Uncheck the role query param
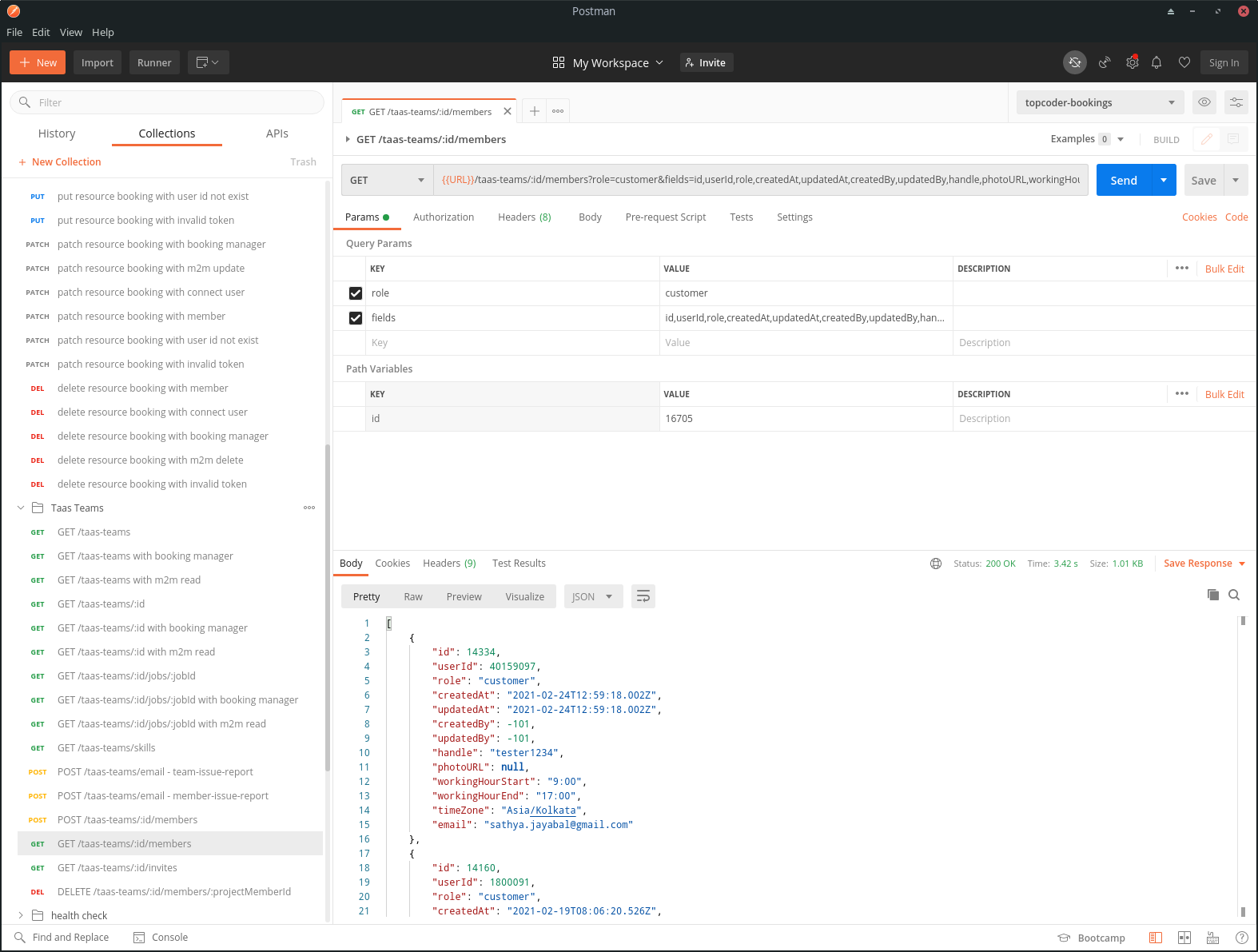This screenshot has width=1258, height=952. click(x=356, y=293)
